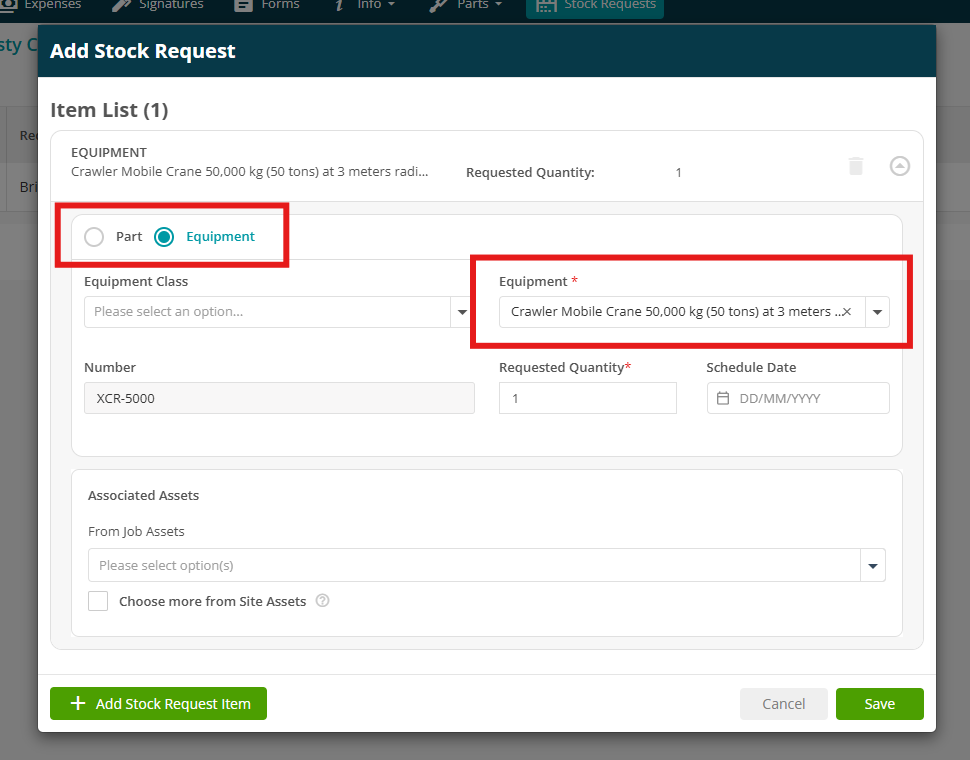Click the Item List (1) heading
Viewport: 970px width, 760px height.
pos(109,110)
